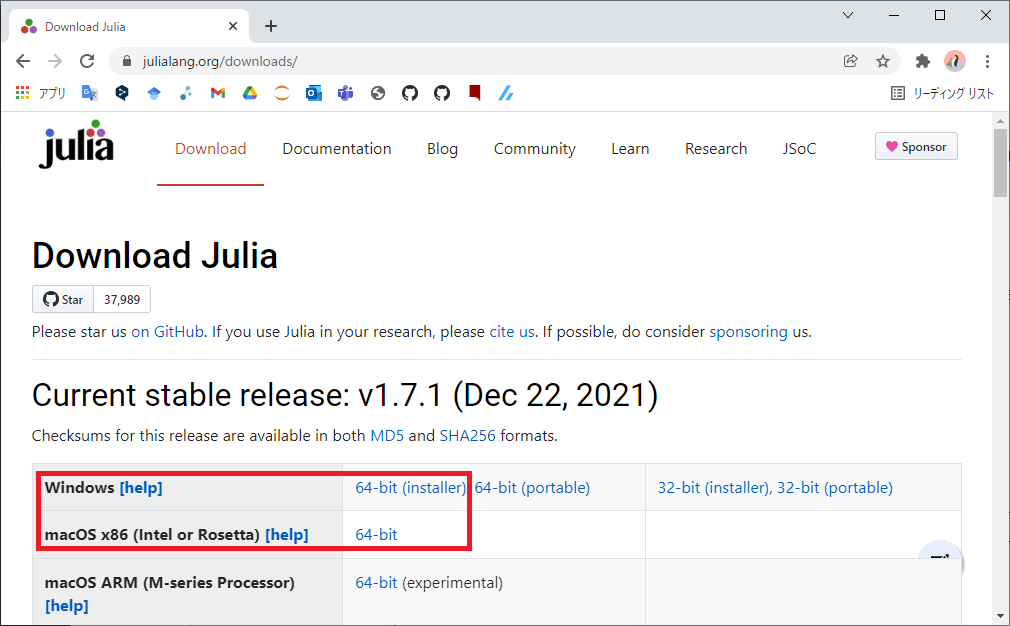
Task: Expand the tab search chevron
Action: tap(848, 15)
